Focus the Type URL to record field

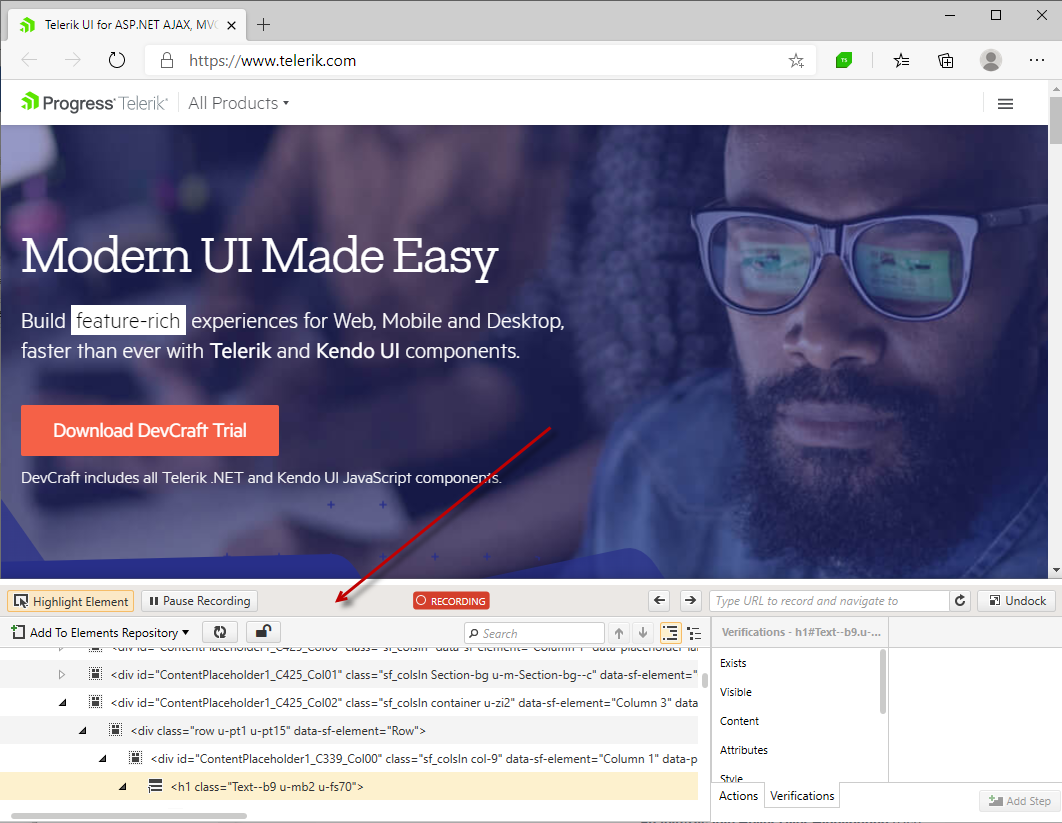829,601
